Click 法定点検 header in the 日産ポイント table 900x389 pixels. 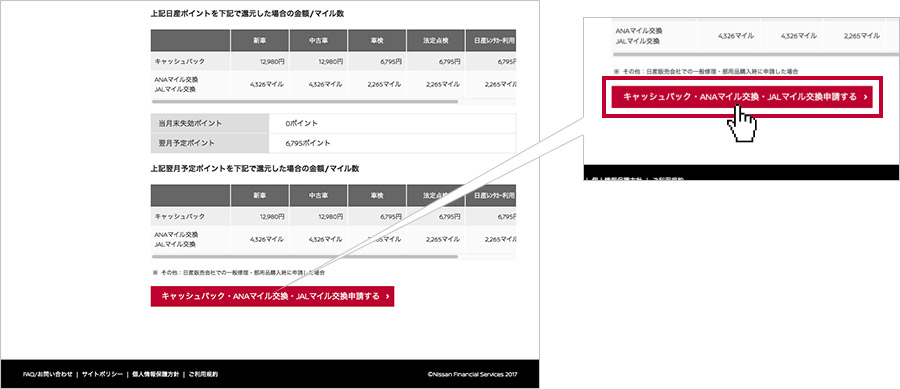(x=435, y=41)
